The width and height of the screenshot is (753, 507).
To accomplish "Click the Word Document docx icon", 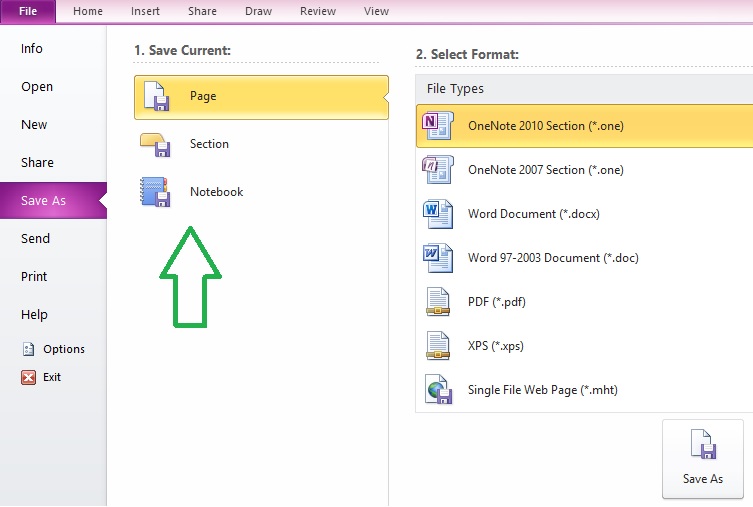I will click(x=438, y=214).
